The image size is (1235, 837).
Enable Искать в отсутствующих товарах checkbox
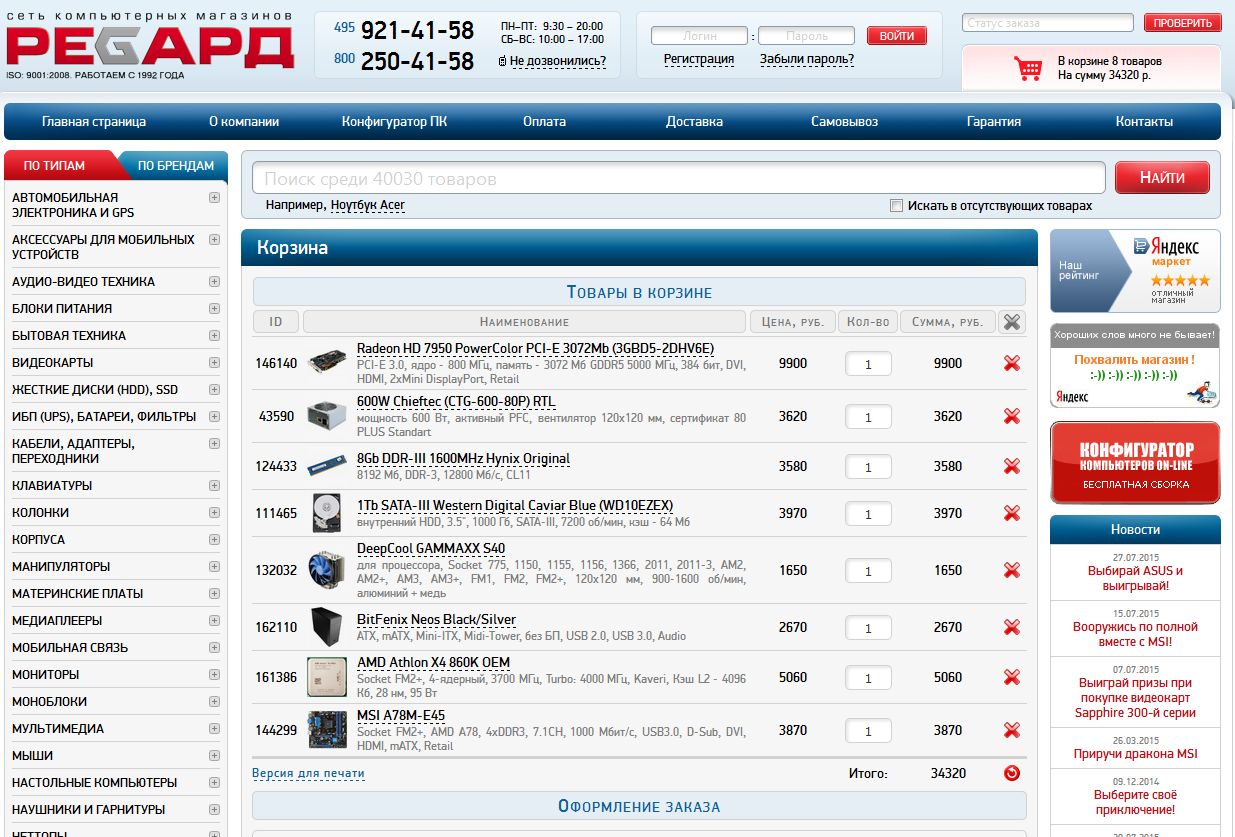pyautogui.click(x=896, y=205)
